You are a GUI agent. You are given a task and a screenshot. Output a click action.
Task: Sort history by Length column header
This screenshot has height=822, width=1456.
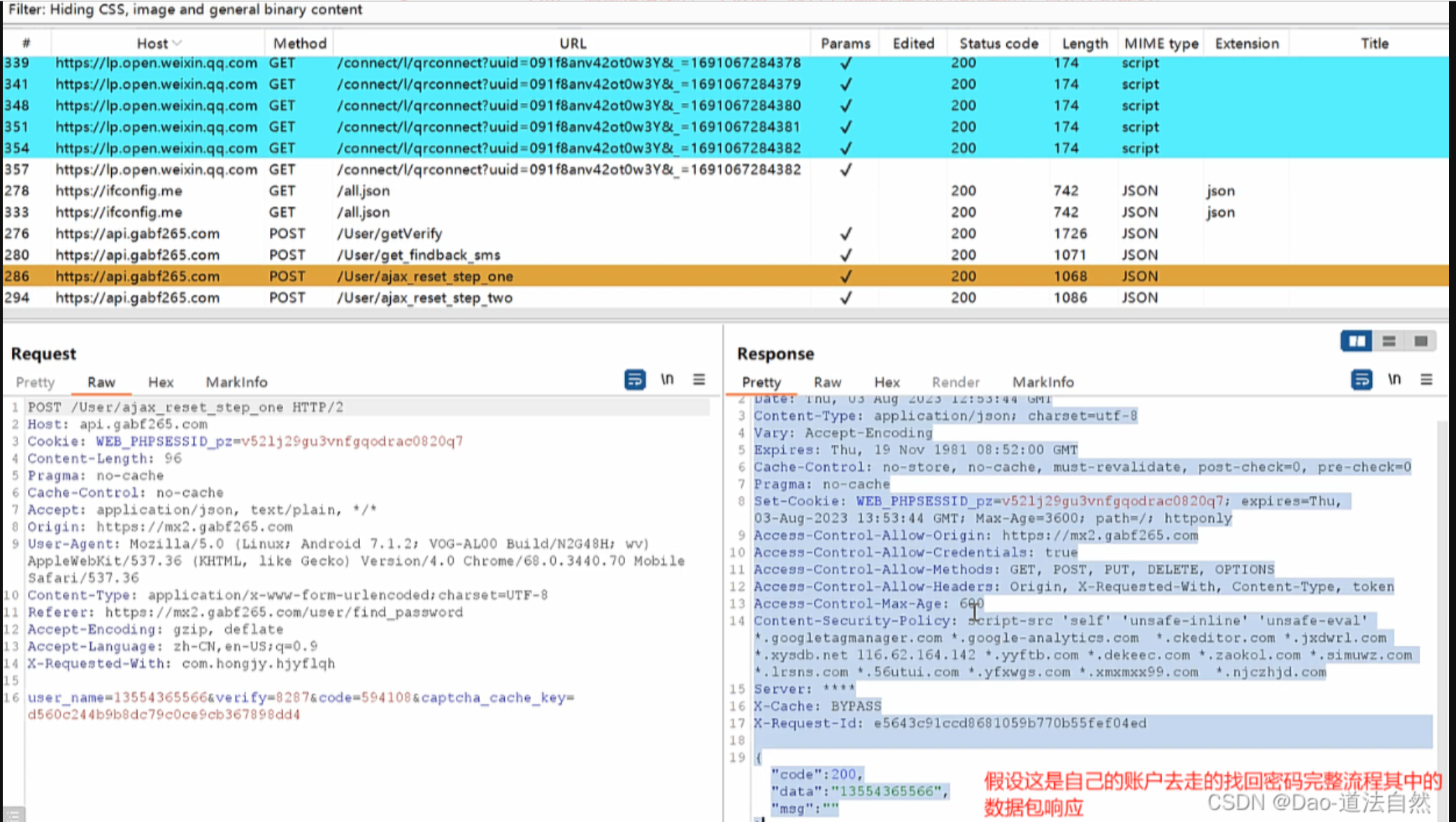pos(1085,44)
